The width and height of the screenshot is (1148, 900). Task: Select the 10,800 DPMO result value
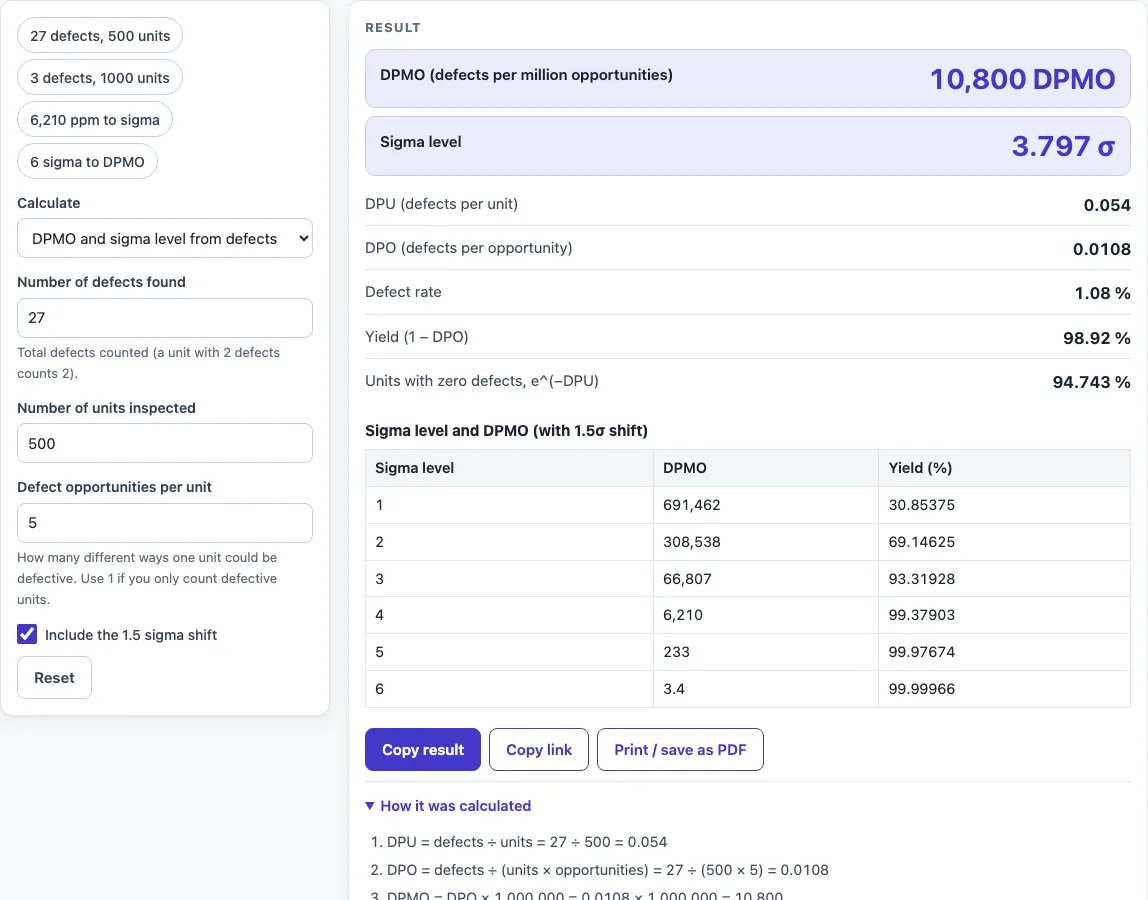pyautogui.click(x=1022, y=79)
